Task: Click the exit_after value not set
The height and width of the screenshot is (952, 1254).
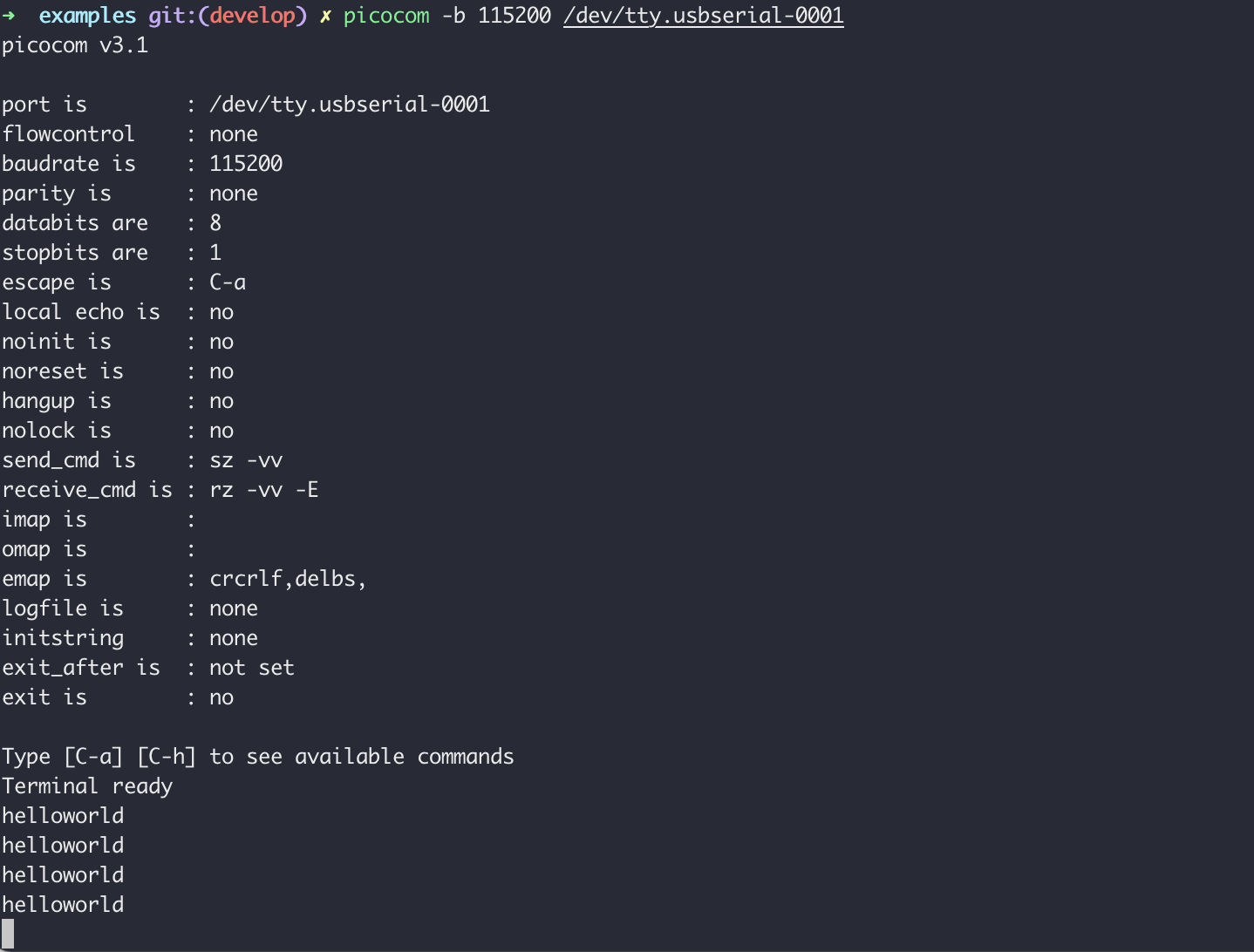Action: 252,668
